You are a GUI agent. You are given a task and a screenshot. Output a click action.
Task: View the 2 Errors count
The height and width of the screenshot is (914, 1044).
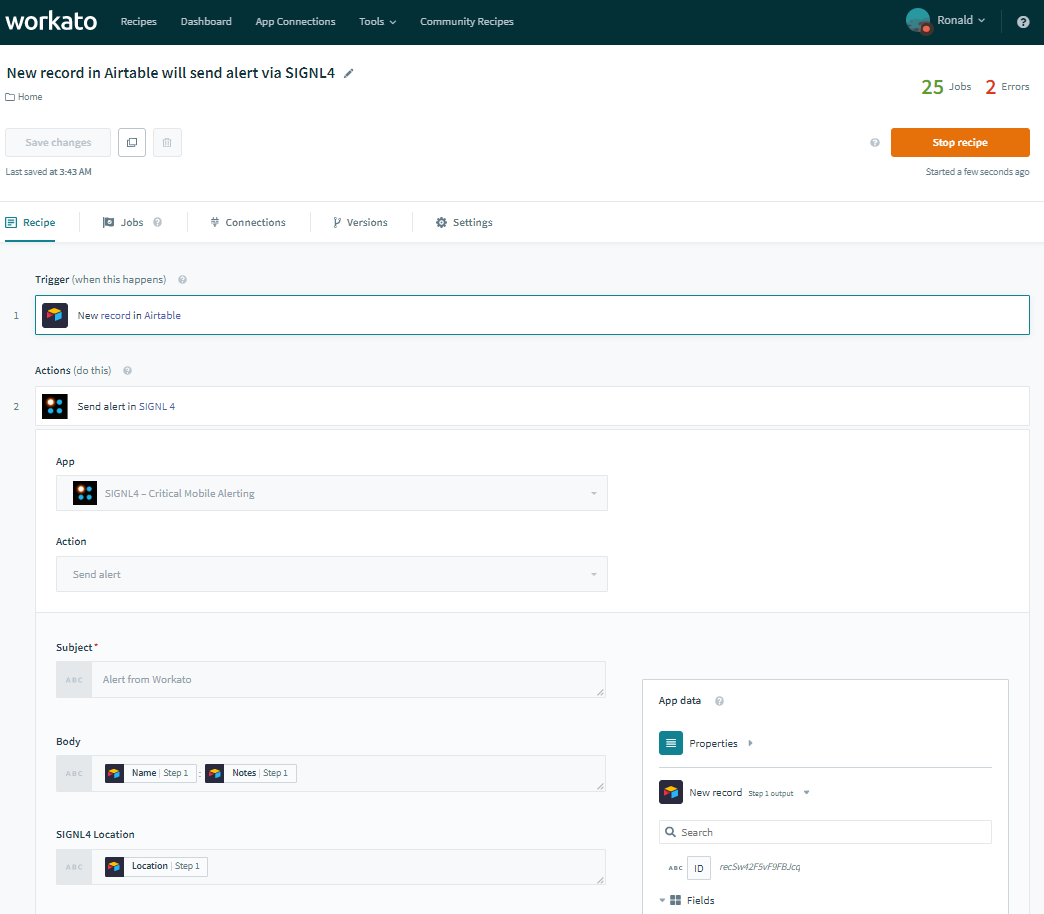(x=1007, y=87)
